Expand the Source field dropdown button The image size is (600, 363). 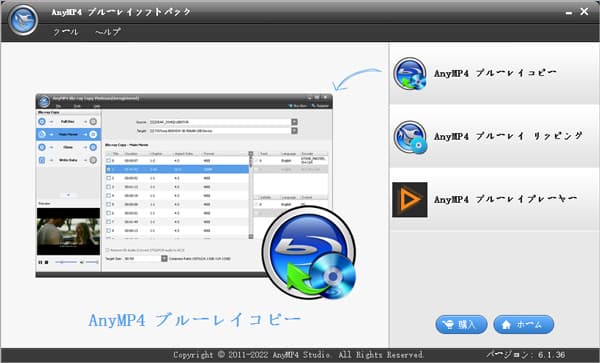coord(294,122)
